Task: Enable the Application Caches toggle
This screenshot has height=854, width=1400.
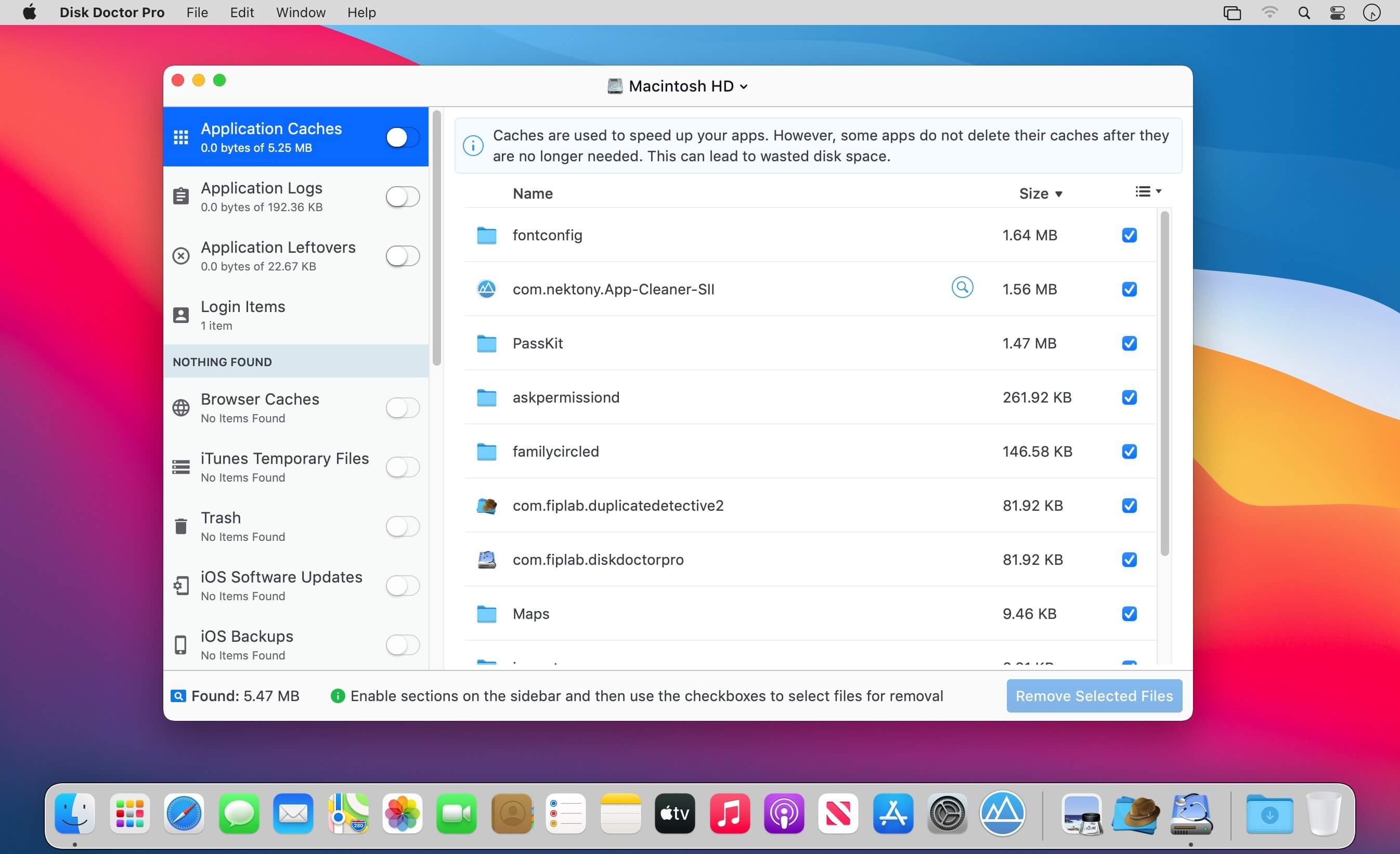Action: [403, 137]
